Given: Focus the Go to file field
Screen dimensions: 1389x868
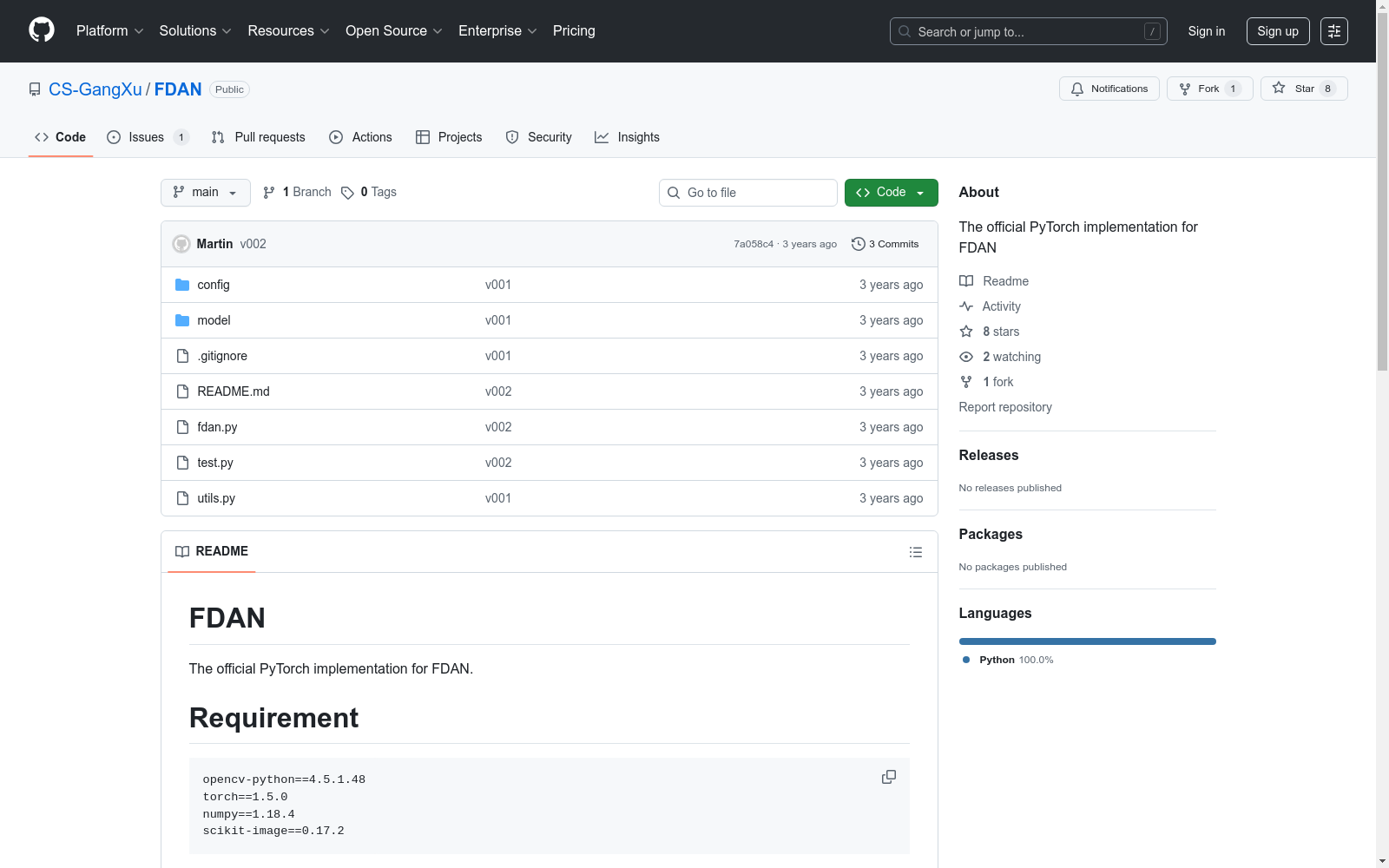Looking at the screenshot, I should [748, 193].
